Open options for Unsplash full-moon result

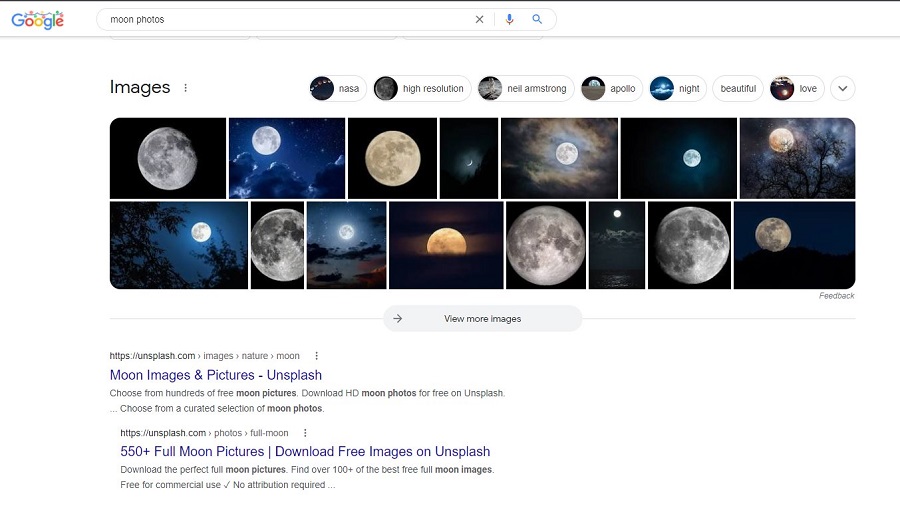305,433
